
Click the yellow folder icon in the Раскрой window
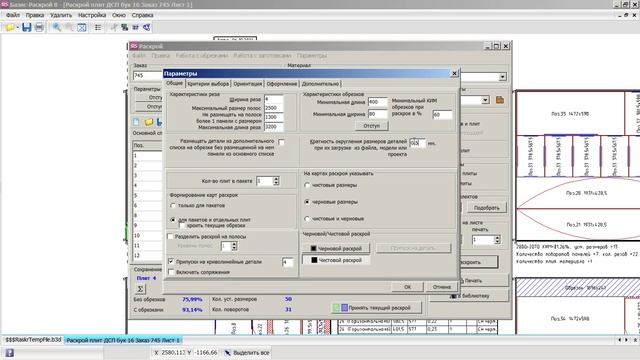(149, 122)
